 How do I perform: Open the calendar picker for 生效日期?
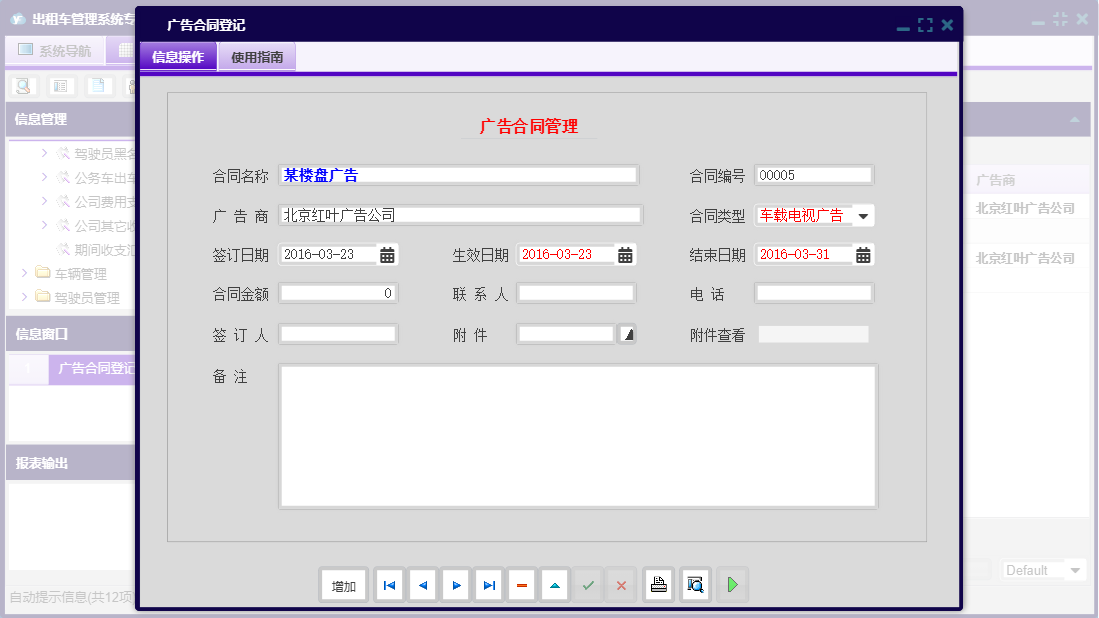click(624, 254)
